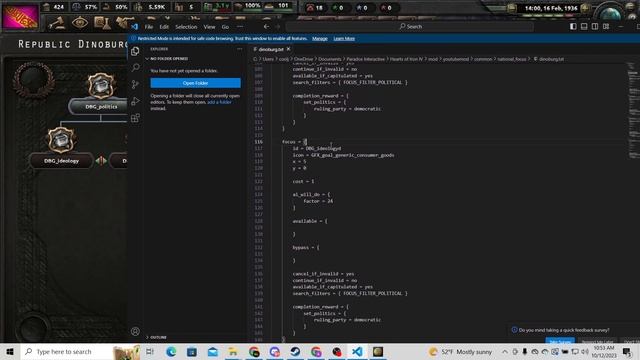Open the Explorer panel more actions ellipsis

(x=239, y=49)
